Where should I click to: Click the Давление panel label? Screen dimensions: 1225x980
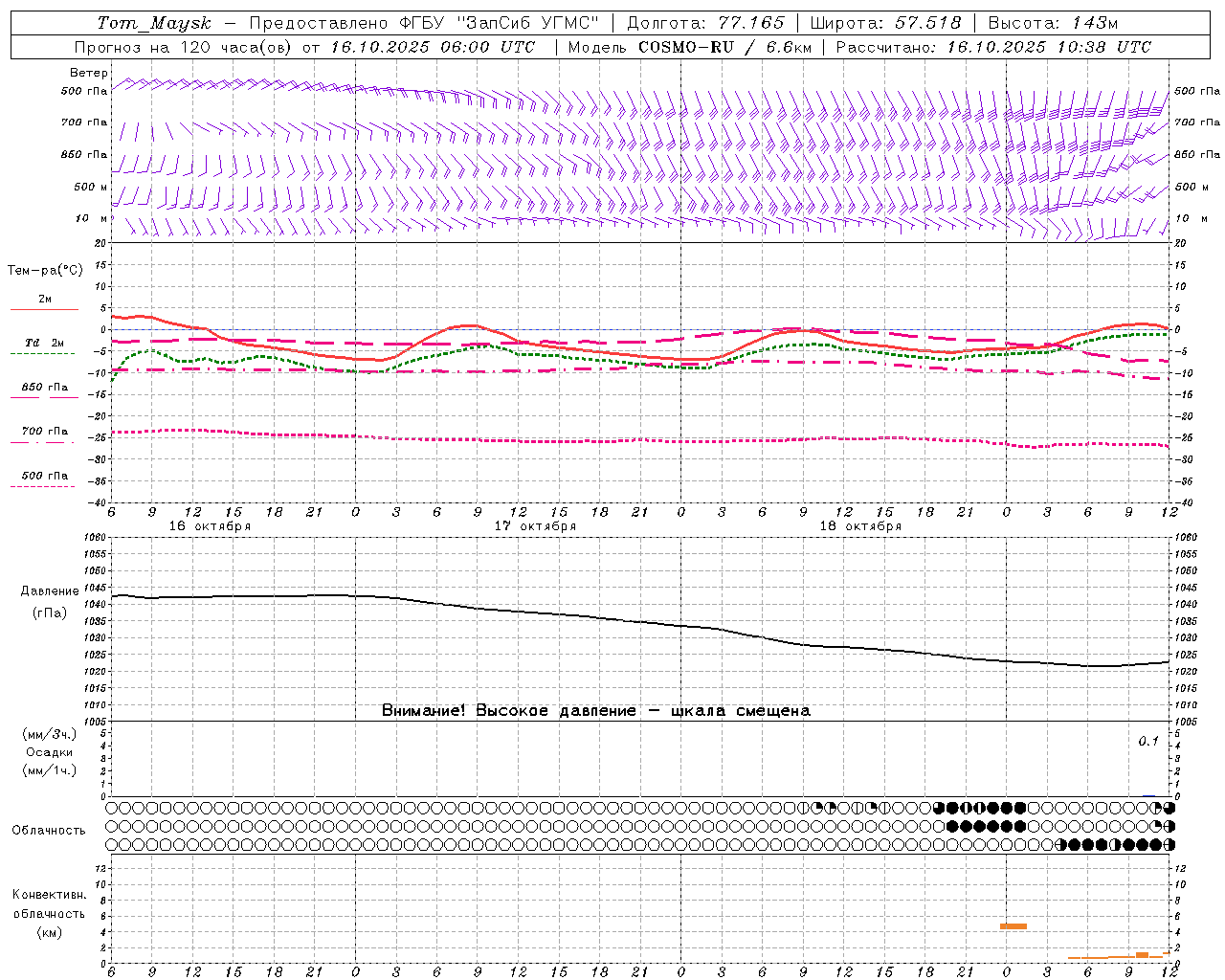click(x=50, y=591)
